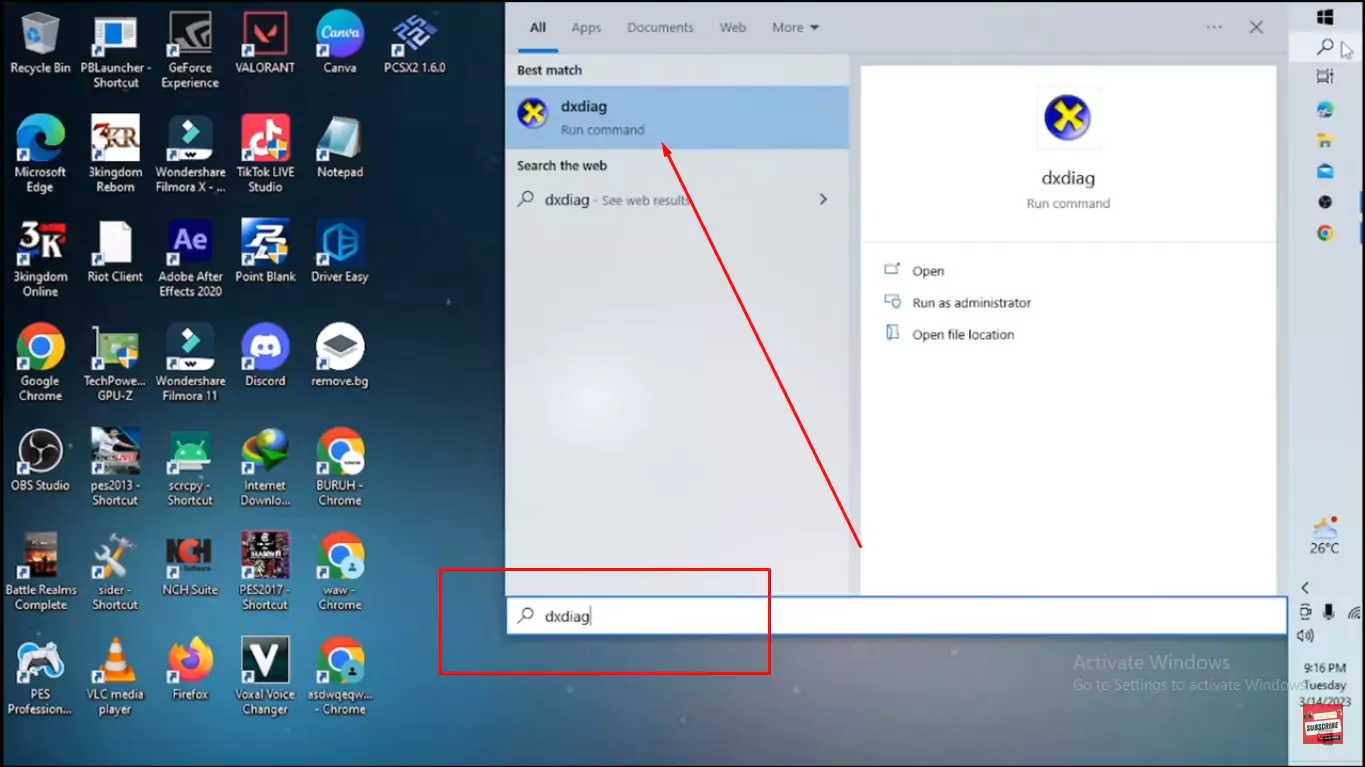This screenshot has height=767, width=1365.
Task: Open Point Blank desktop icon
Action: click(265, 251)
